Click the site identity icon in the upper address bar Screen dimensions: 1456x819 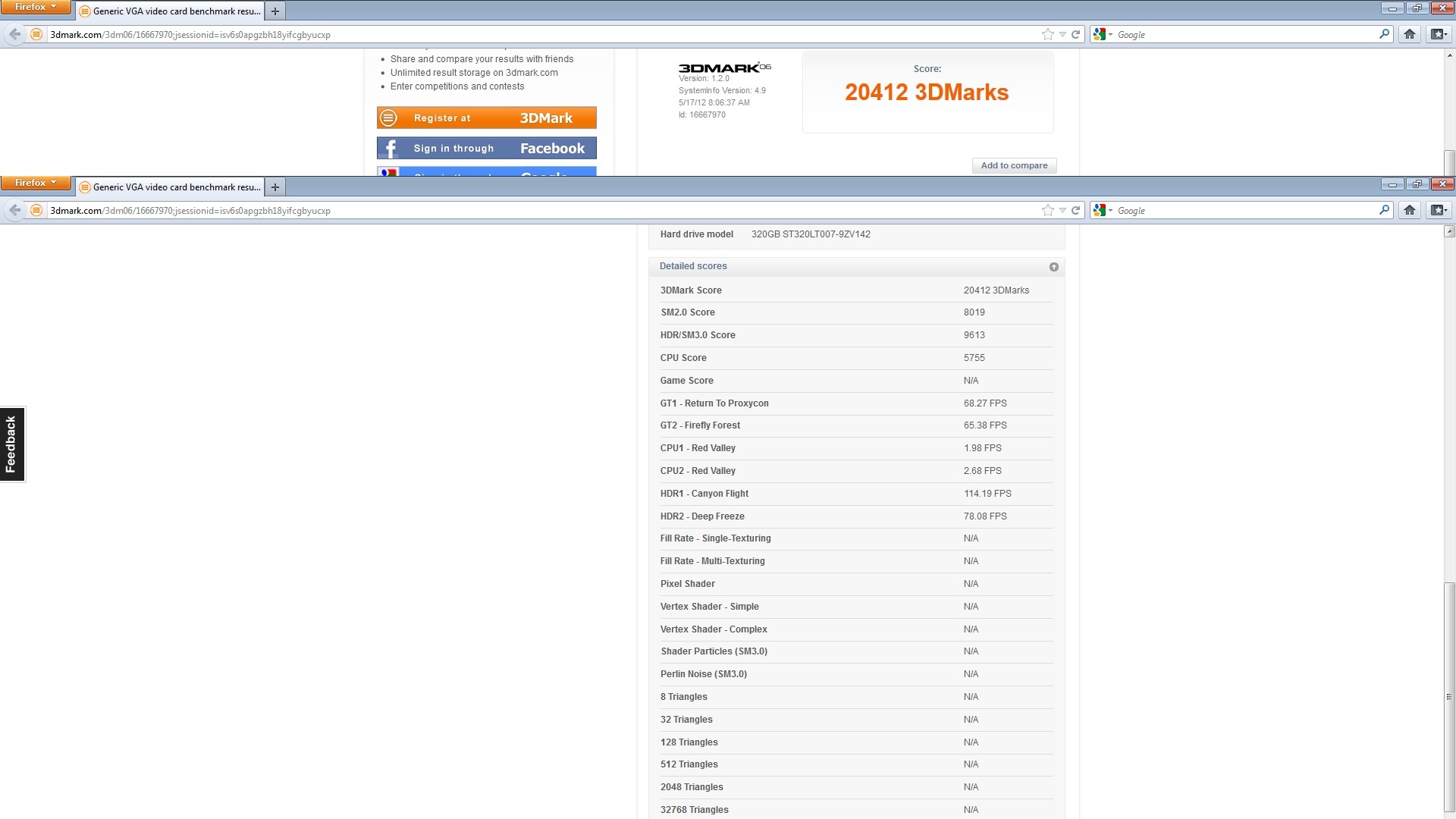(36, 34)
